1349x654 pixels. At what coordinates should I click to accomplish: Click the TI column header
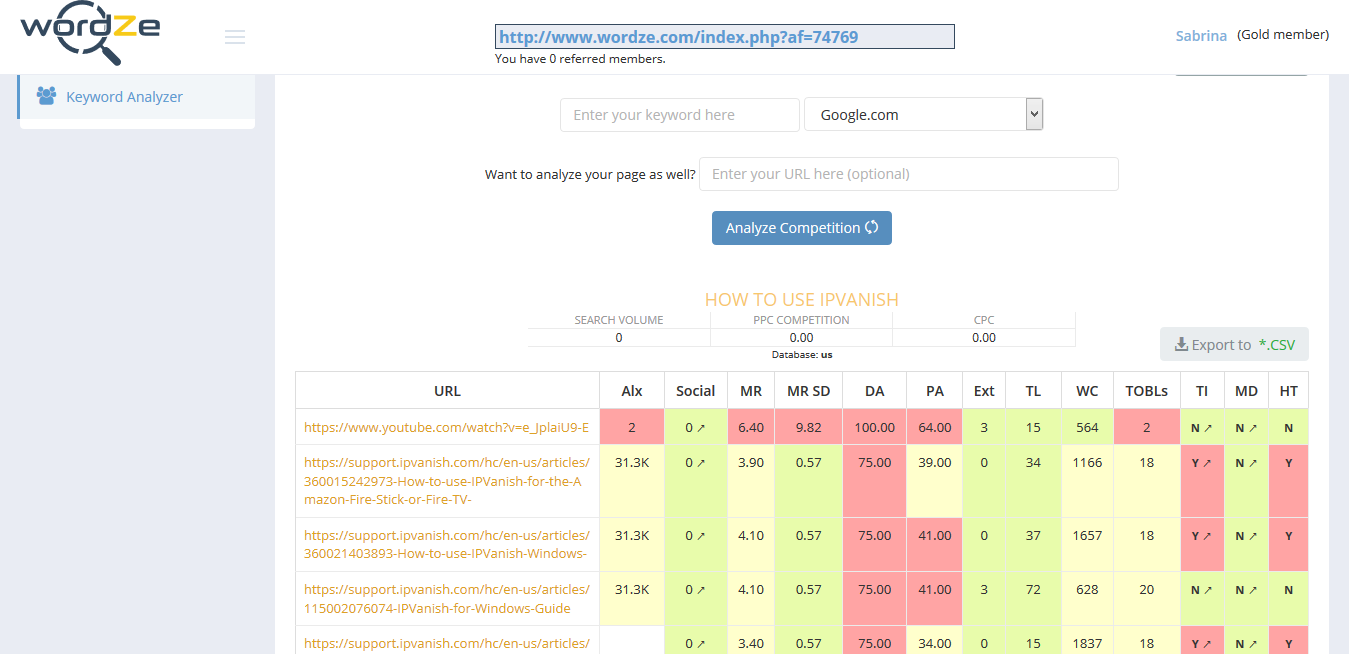[1202, 391]
